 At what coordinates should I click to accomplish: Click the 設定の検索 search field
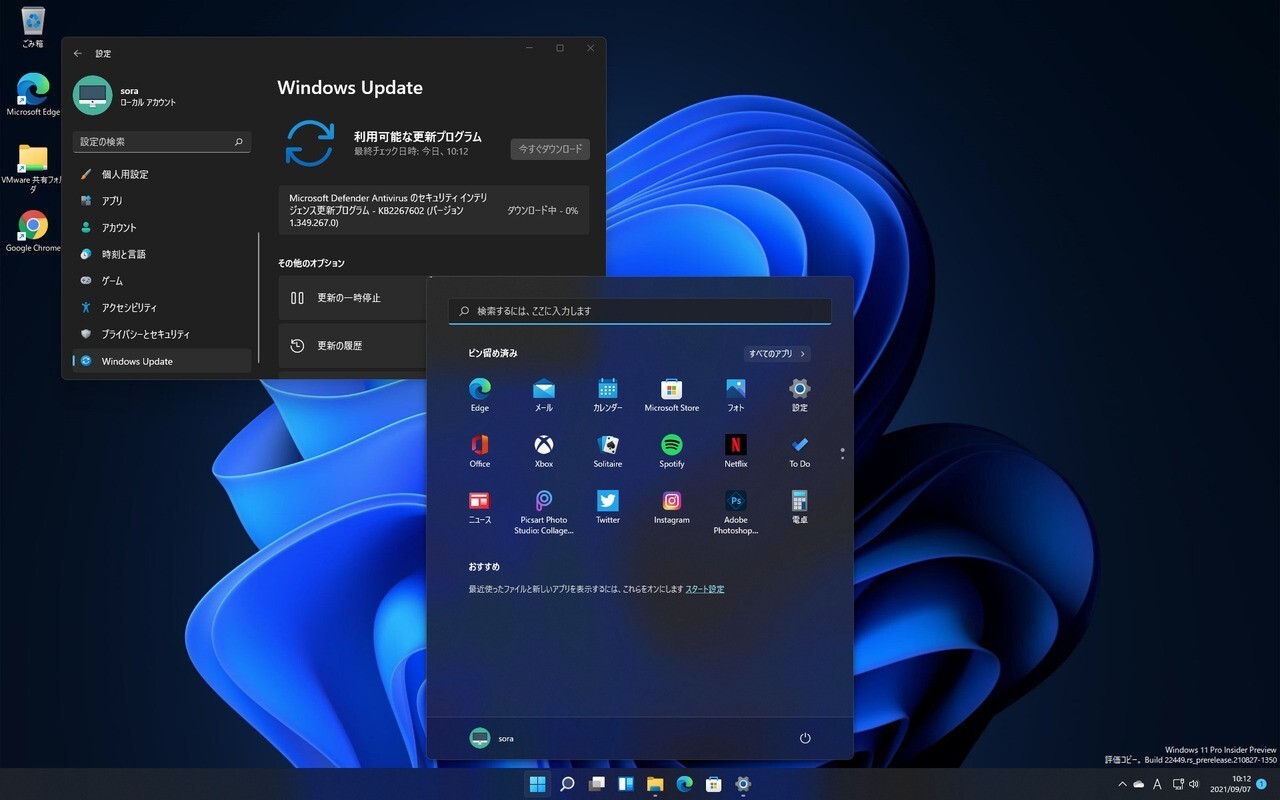tap(162, 142)
